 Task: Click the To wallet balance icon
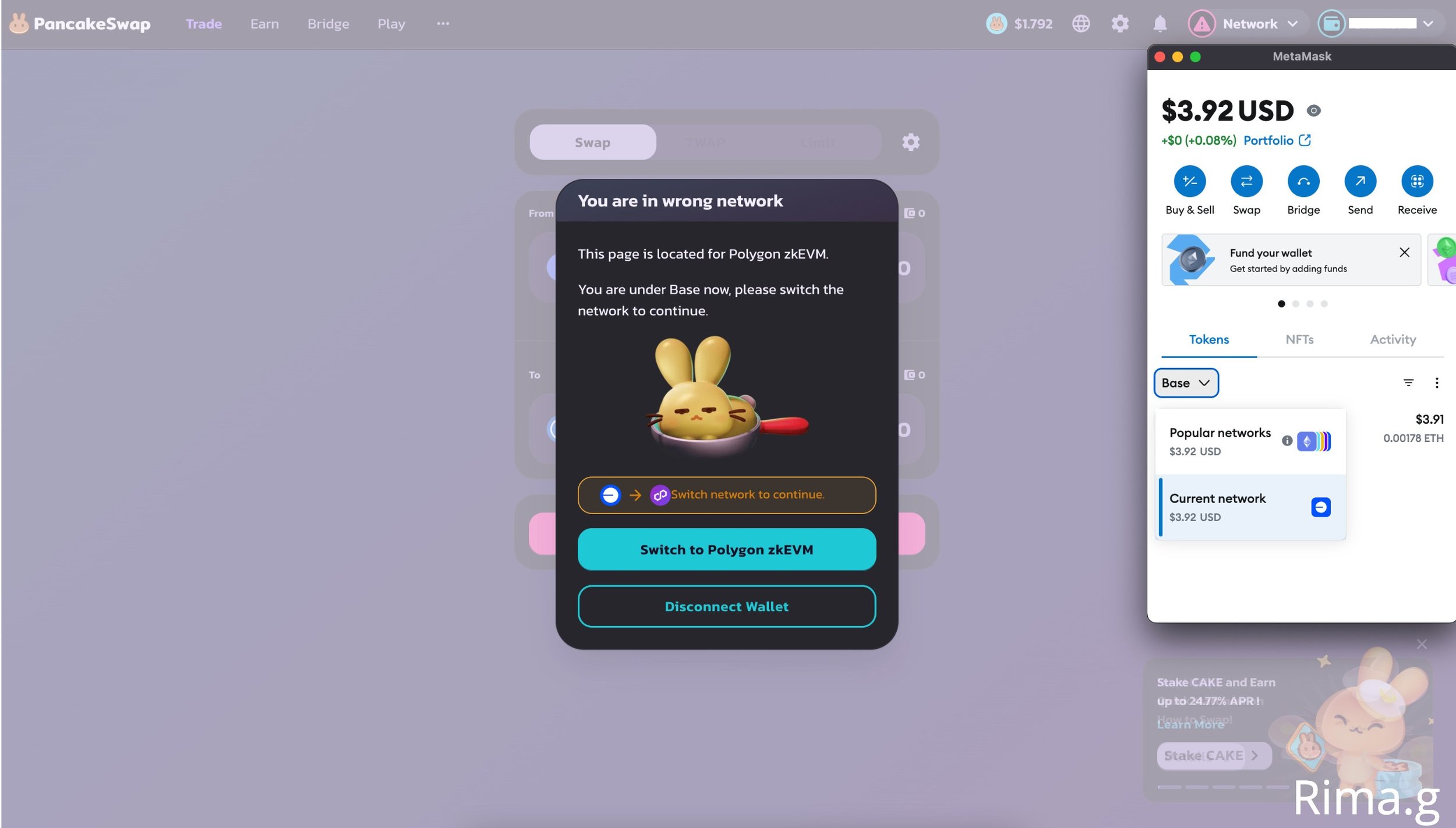[x=909, y=375]
